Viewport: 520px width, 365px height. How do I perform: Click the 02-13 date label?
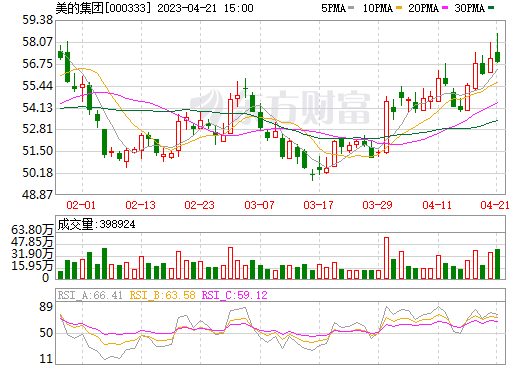click(x=140, y=205)
